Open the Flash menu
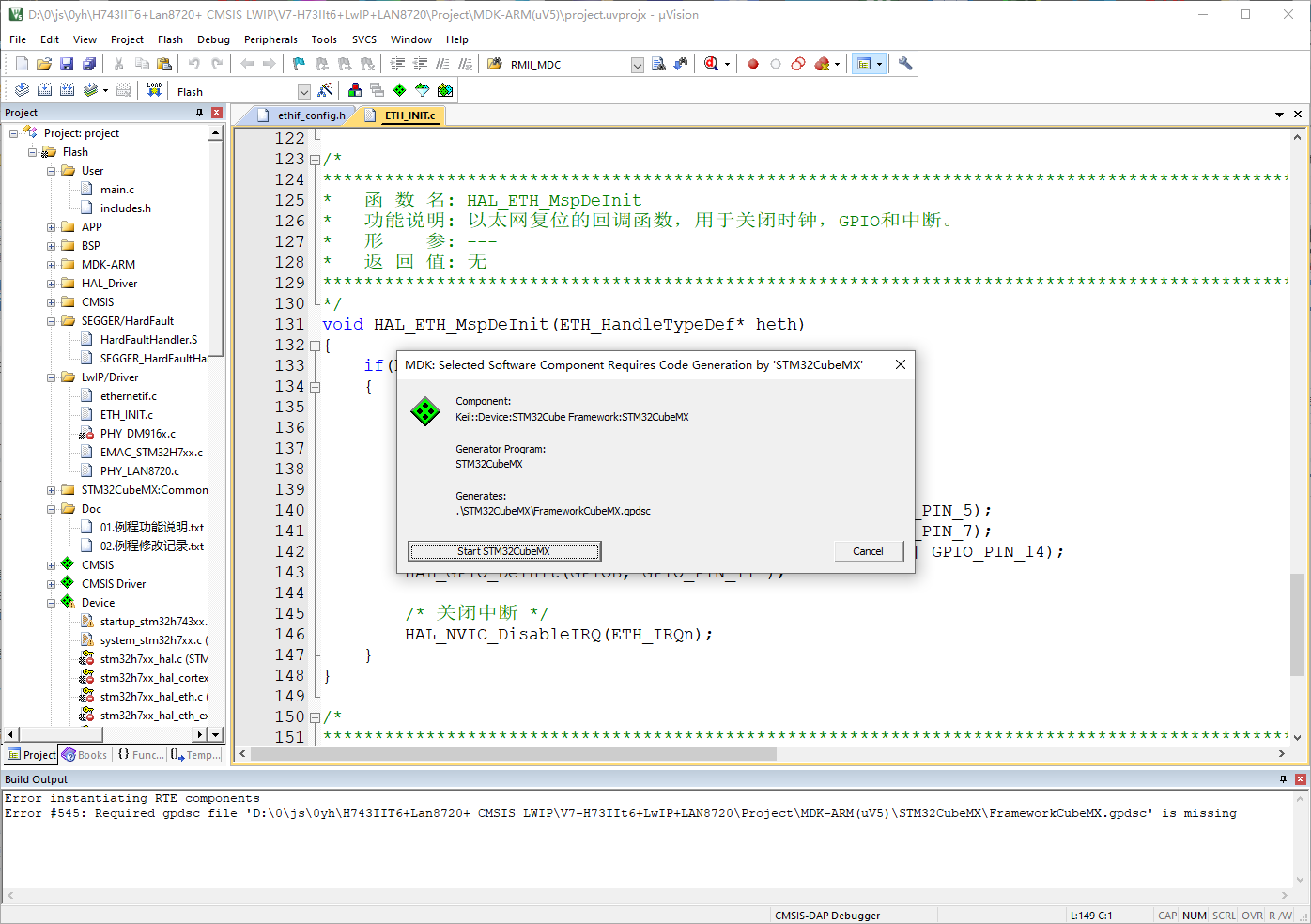The image size is (1311, 924). coord(170,39)
